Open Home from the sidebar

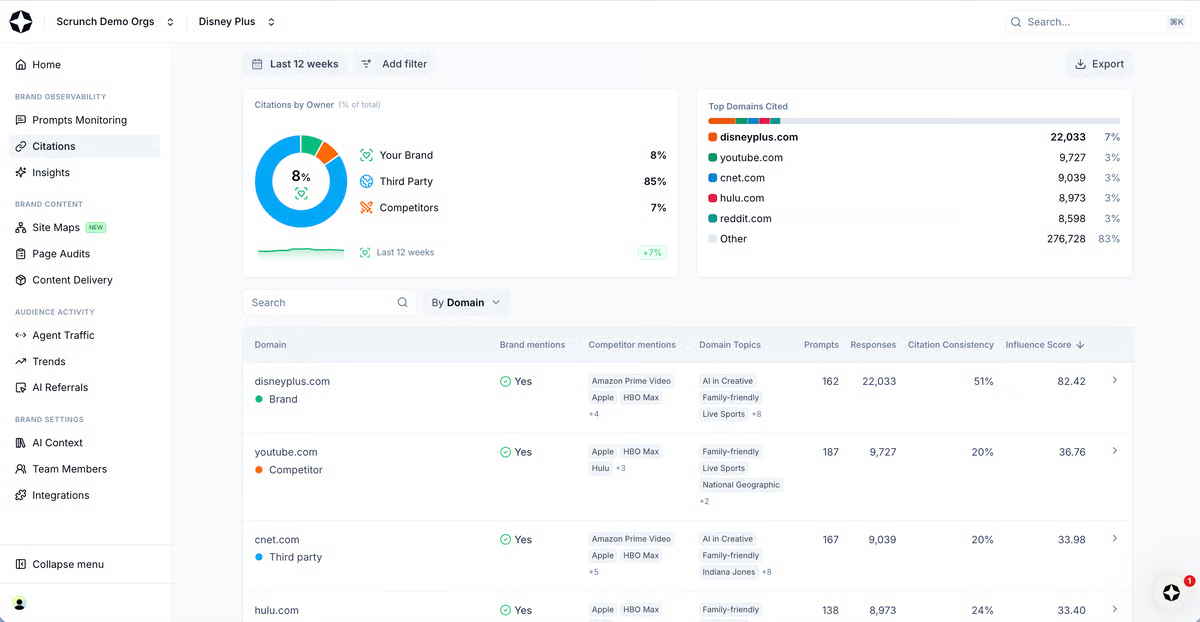click(x=45, y=64)
